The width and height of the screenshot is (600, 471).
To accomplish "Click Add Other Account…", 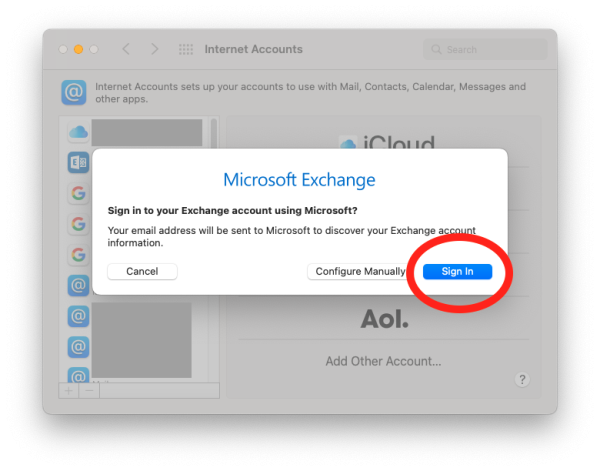I will point(383,361).
